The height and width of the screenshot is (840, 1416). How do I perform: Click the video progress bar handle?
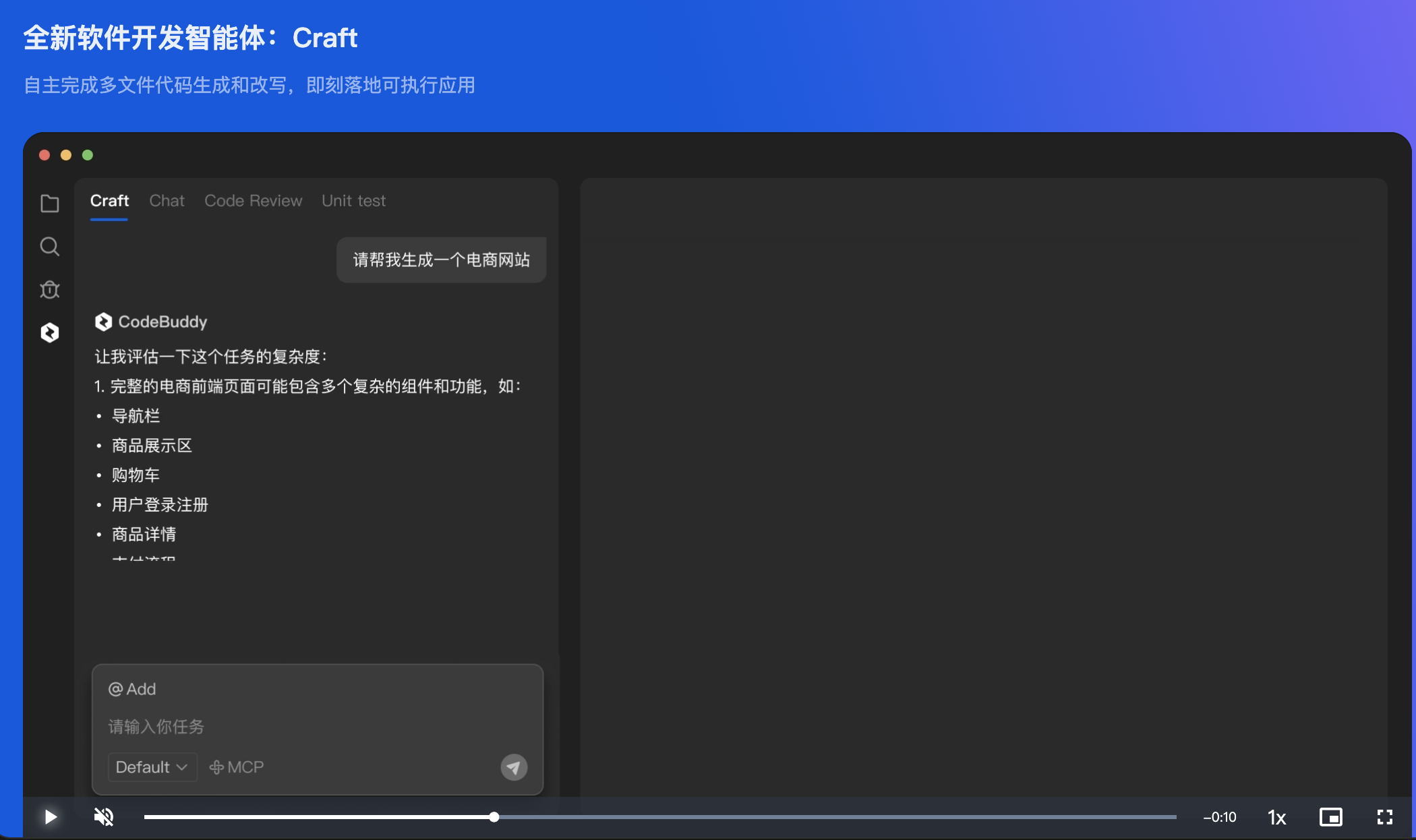point(494,817)
